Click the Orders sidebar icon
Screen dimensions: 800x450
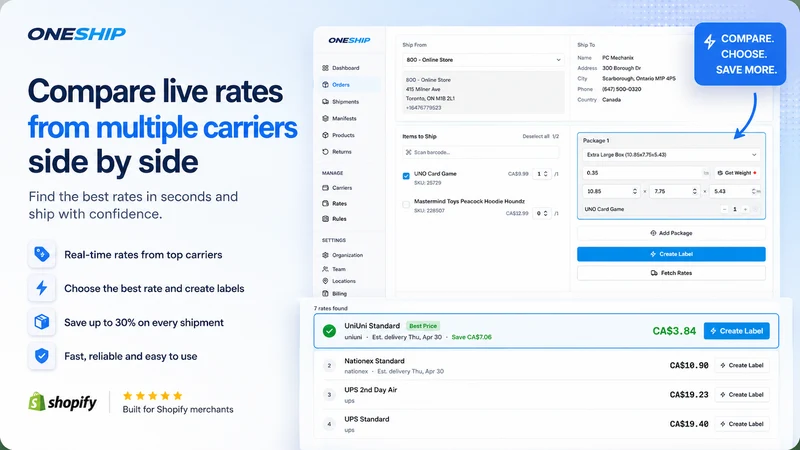(326, 85)
